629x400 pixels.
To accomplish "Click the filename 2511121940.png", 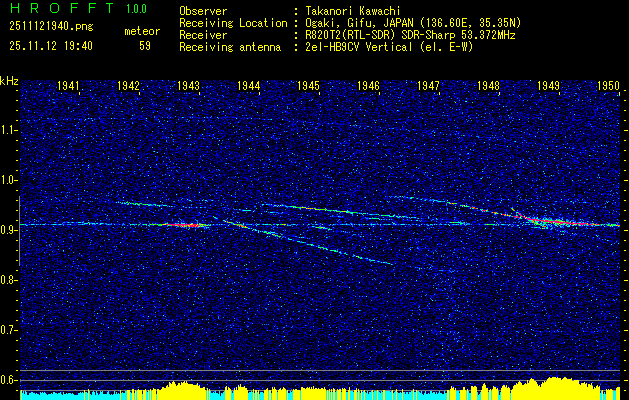I will 51,27.
